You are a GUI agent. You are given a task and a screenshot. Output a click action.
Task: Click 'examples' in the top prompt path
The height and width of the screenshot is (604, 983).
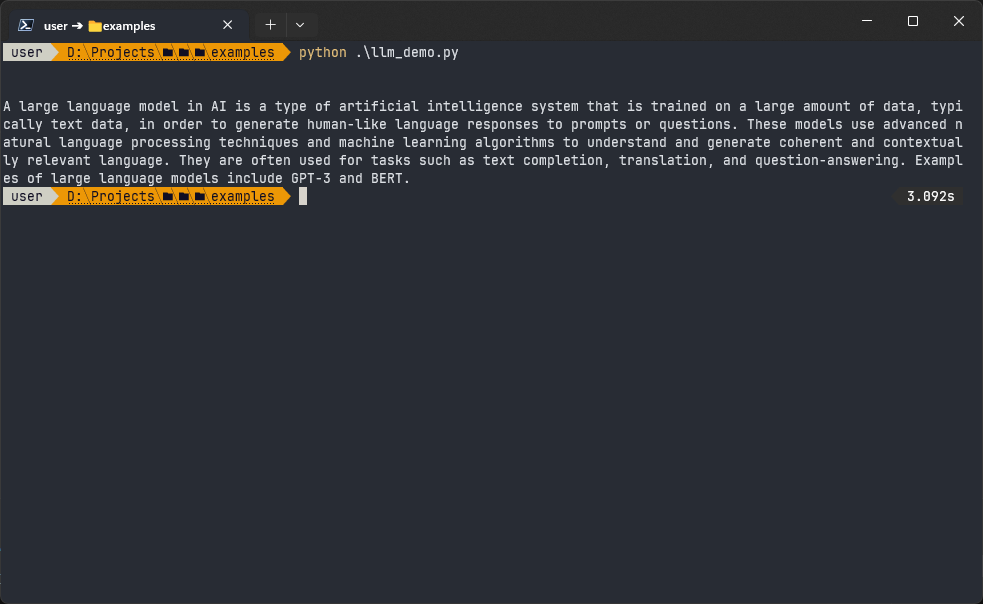pyautogui.click(x=243, y=53)
